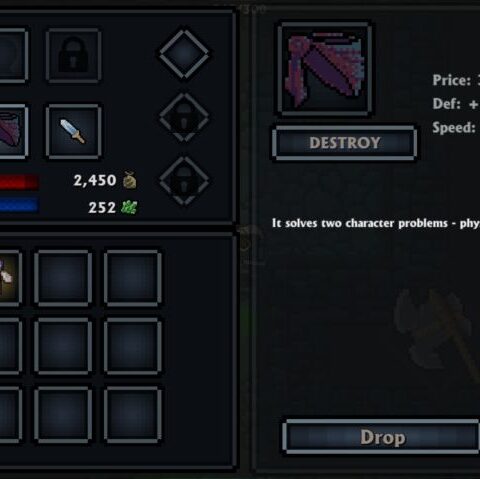Click the gold coin bag icon
The height and width of the screenshot is (479, 480).
coord(130,180)
